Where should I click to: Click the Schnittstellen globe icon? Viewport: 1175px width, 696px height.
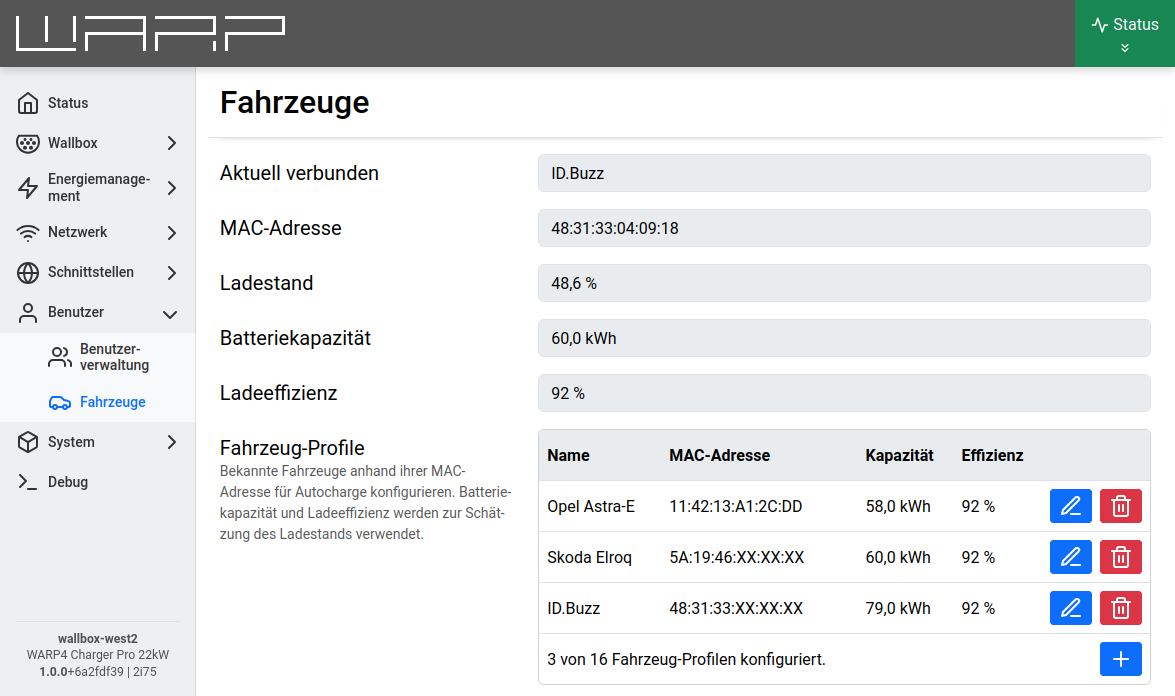[x=28, y=273]
